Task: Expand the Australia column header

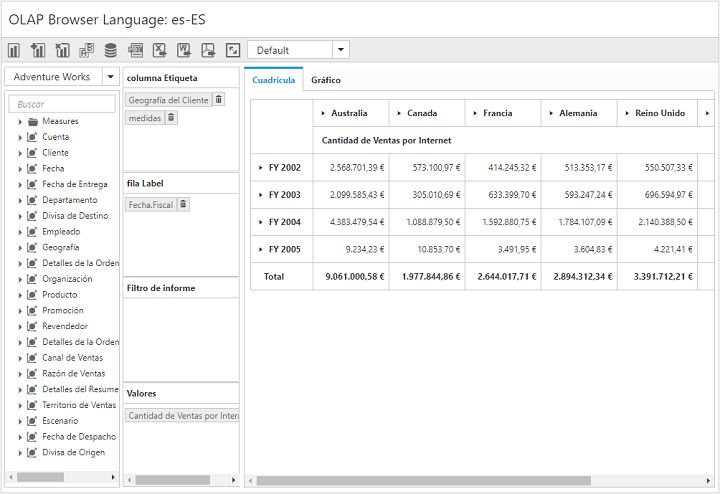Action: coord(323,113)
